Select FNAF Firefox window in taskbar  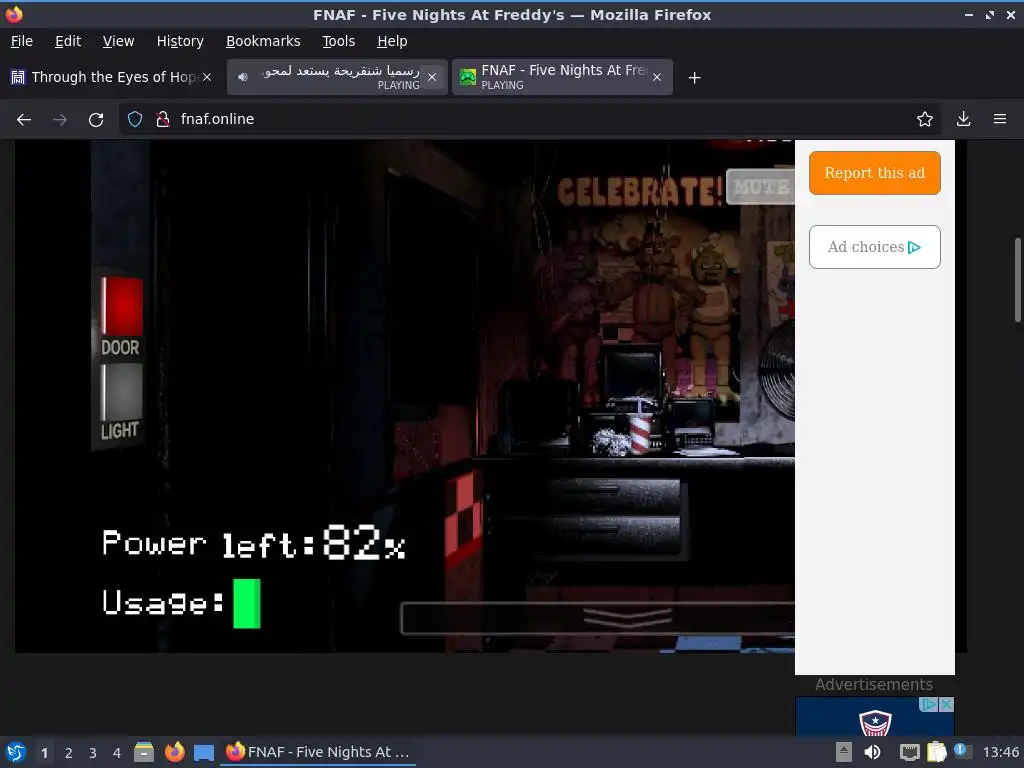coord(318,752)
